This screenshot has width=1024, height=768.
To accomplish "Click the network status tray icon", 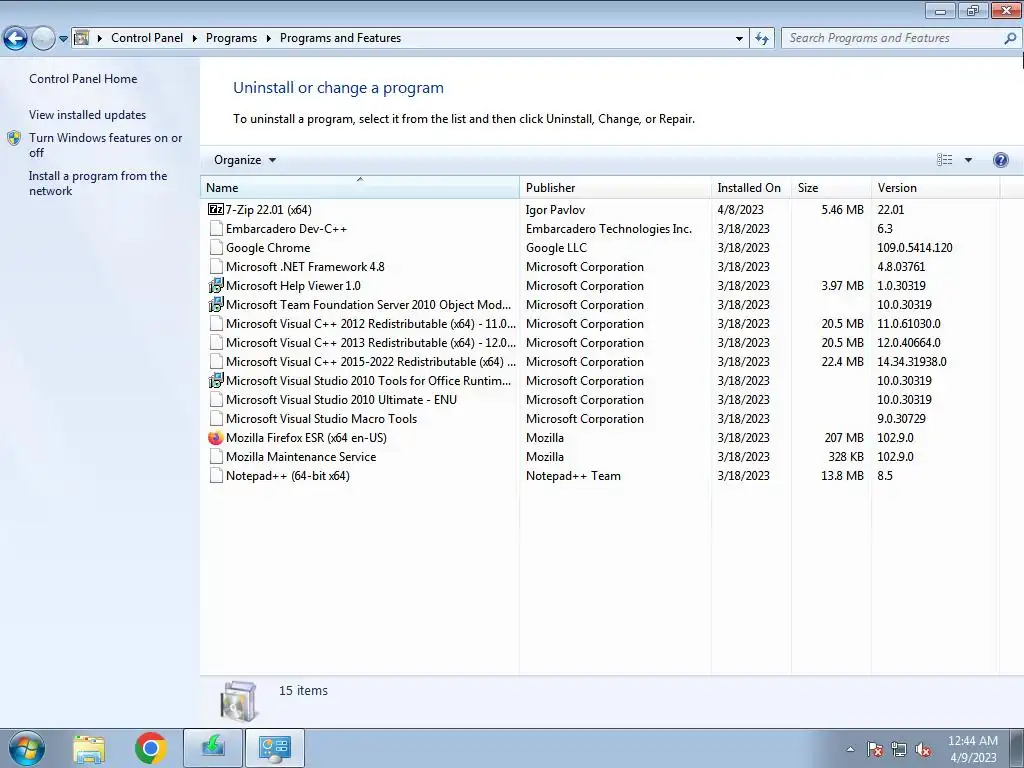I will (x=899, y=749).
